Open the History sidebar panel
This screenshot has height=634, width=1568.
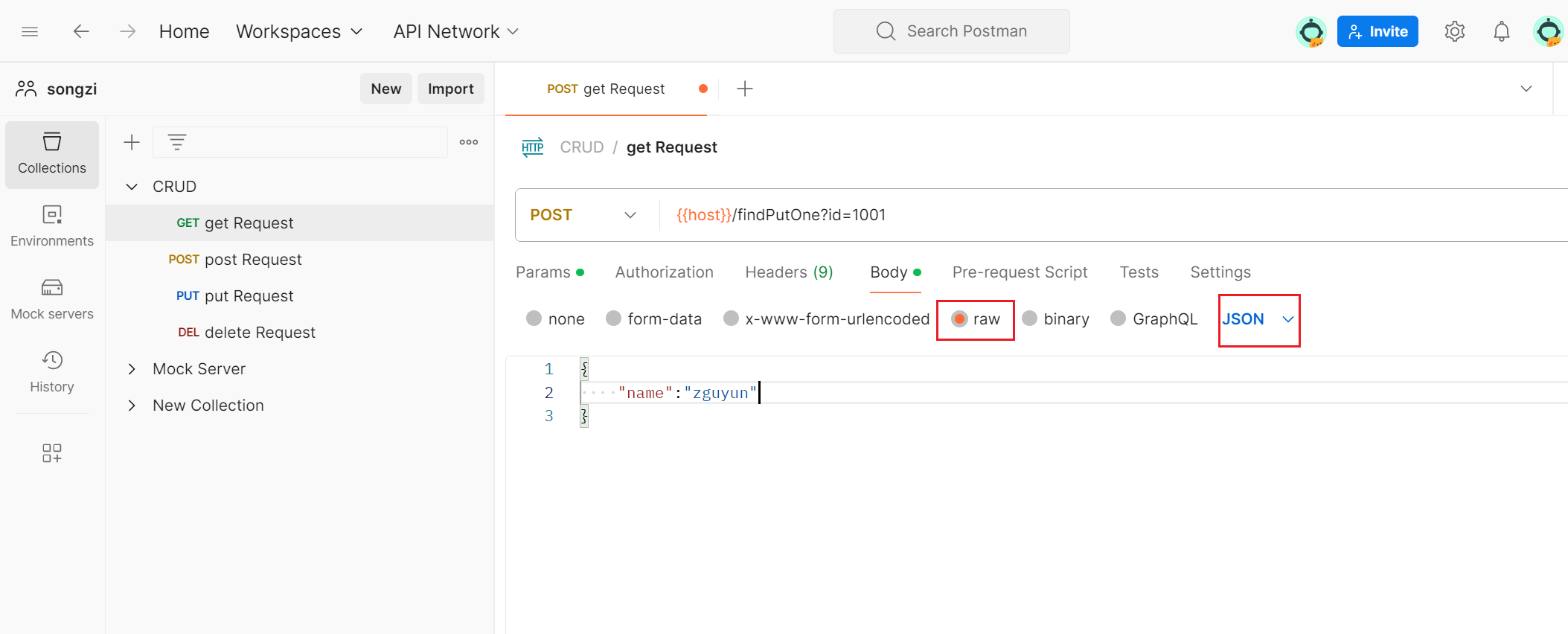[x=52, y=372]
